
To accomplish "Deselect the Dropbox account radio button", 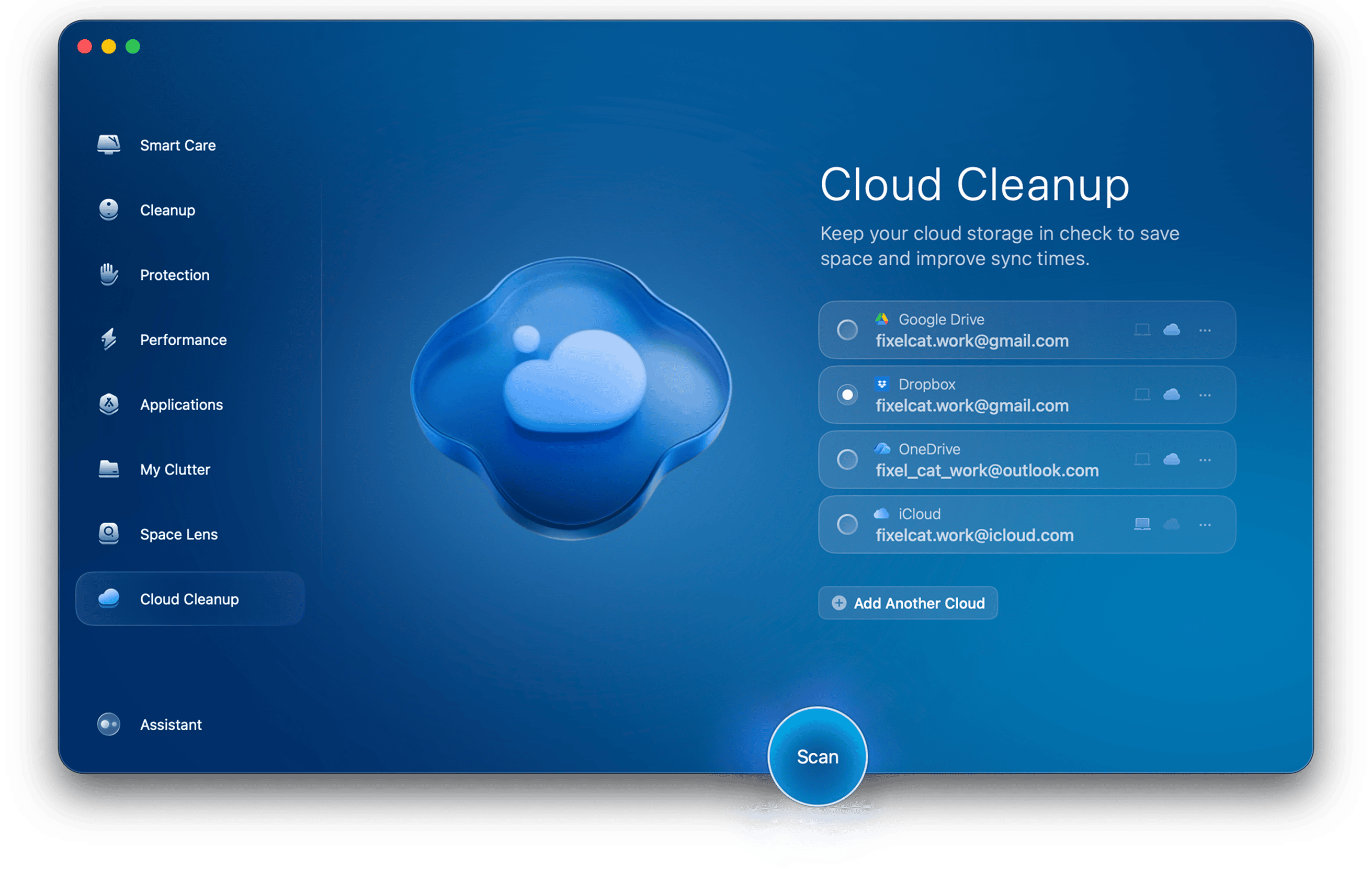I will pyautogui.click(x=848, y=394).
